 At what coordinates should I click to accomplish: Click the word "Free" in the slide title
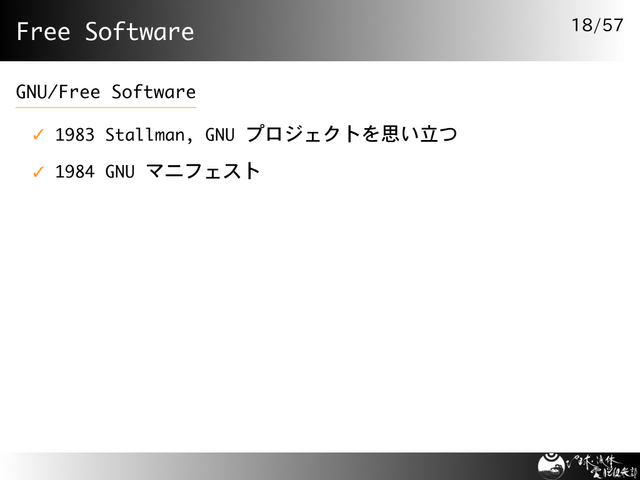tap(43, 32)
